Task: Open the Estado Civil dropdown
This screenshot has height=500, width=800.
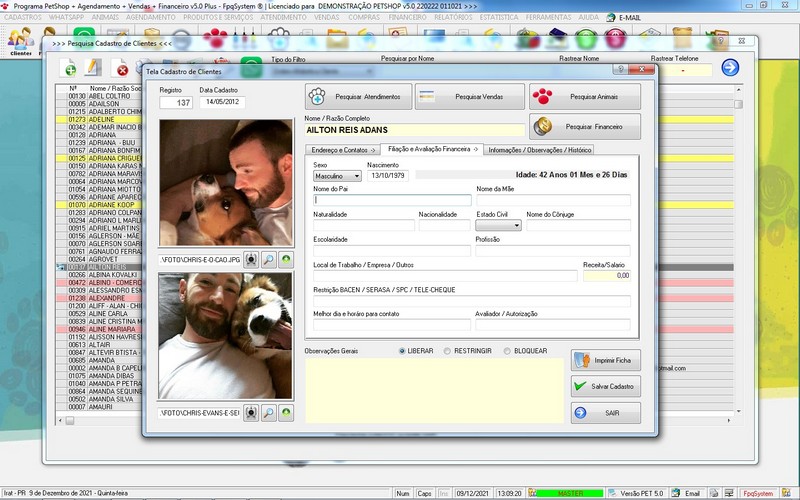Action: pyautogui.click(x=498, y=225)
